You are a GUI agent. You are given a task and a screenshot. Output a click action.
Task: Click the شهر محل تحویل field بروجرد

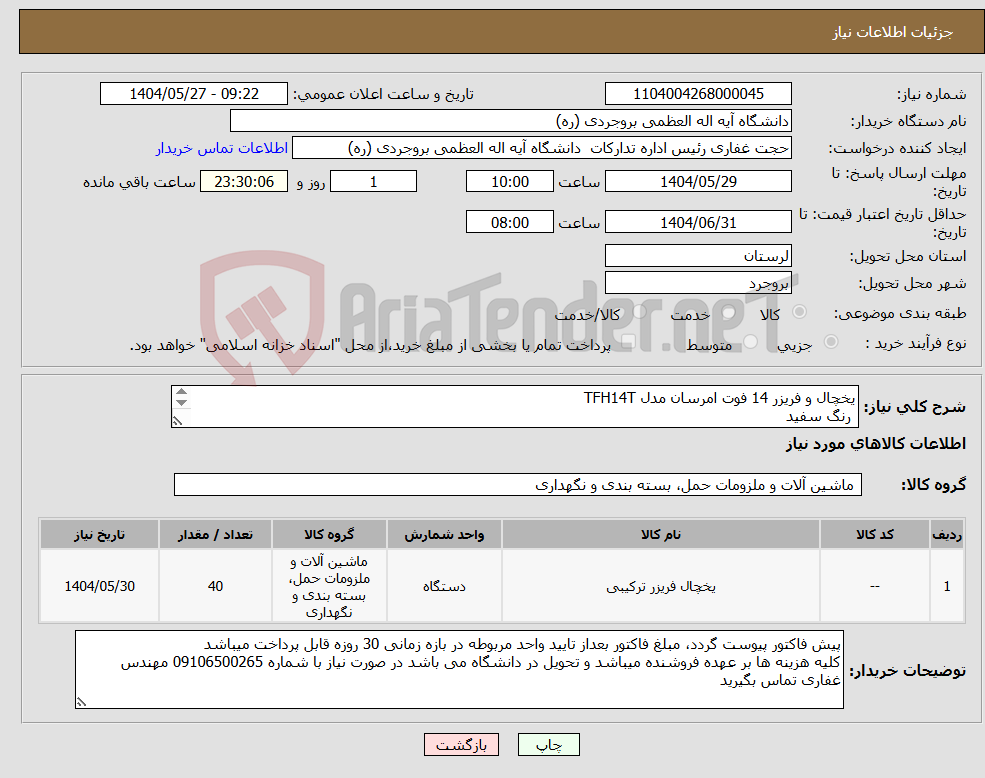click(698, 283)
